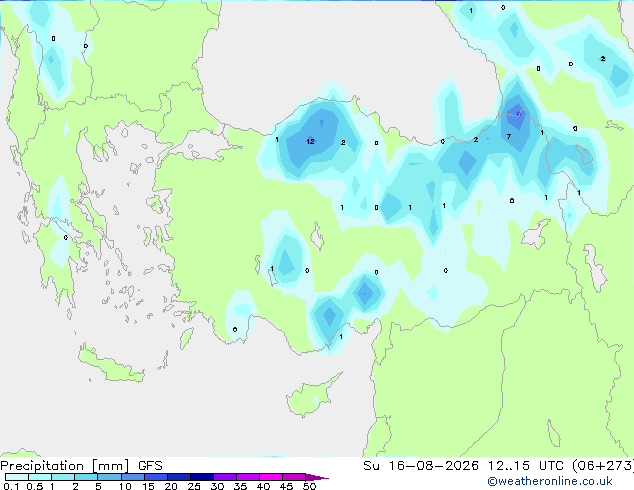Open the weatheronline.co.uk link
The width and height of the screenshot is (634, 490).
click(550, 481)
